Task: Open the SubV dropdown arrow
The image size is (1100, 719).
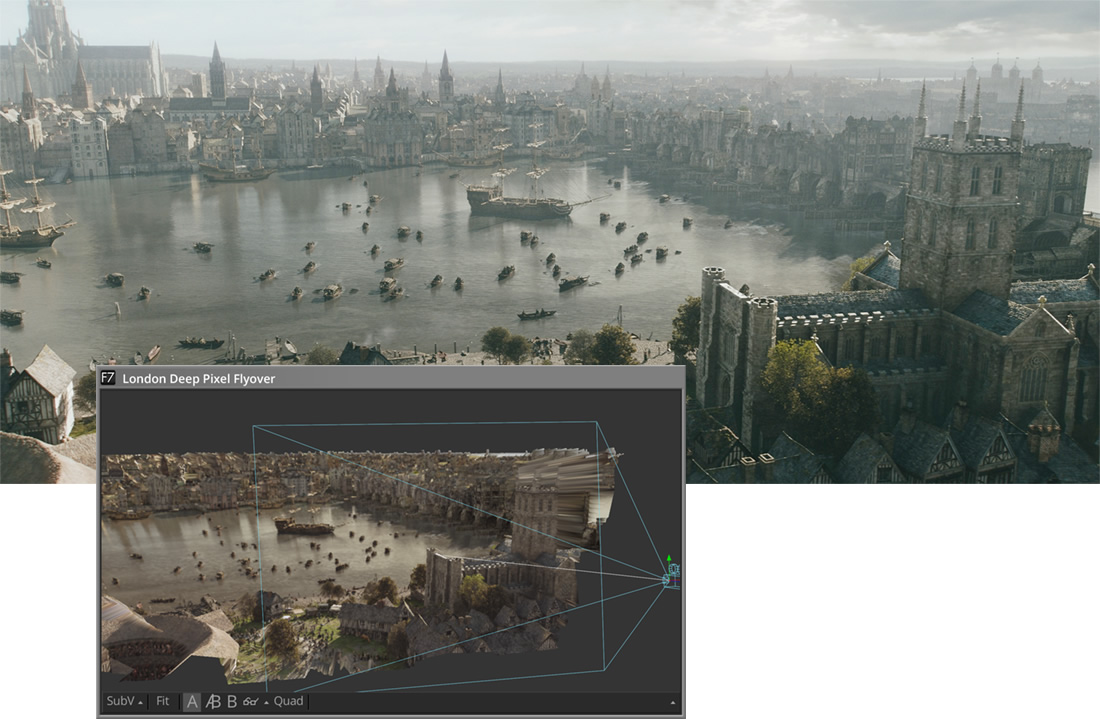Action: click(140, 702)
